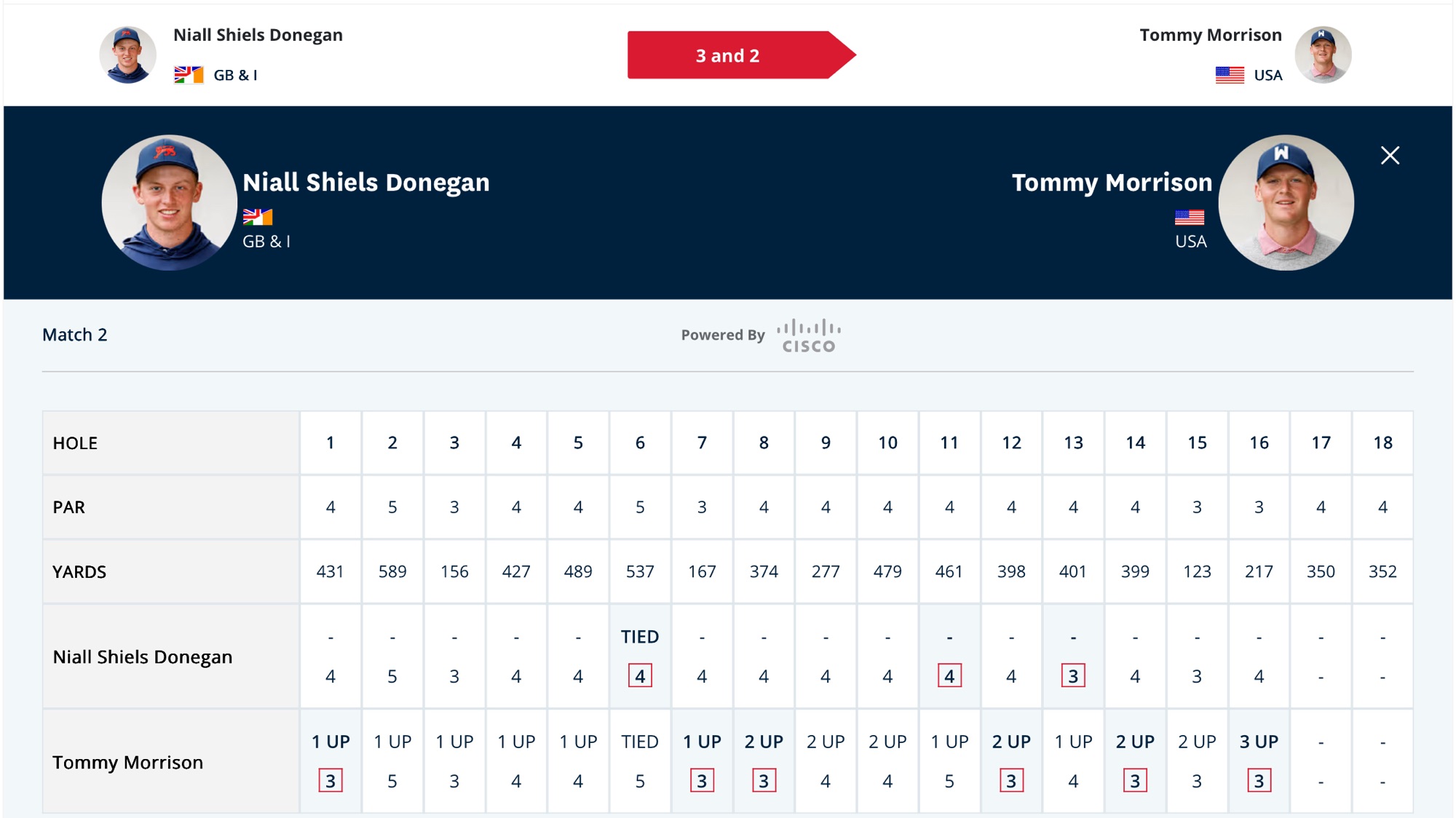The width and height of the screenshot is (1456, 818).
Task: Click Niall Shiels Donegan name link at top
Action: (x=258, y=35)
